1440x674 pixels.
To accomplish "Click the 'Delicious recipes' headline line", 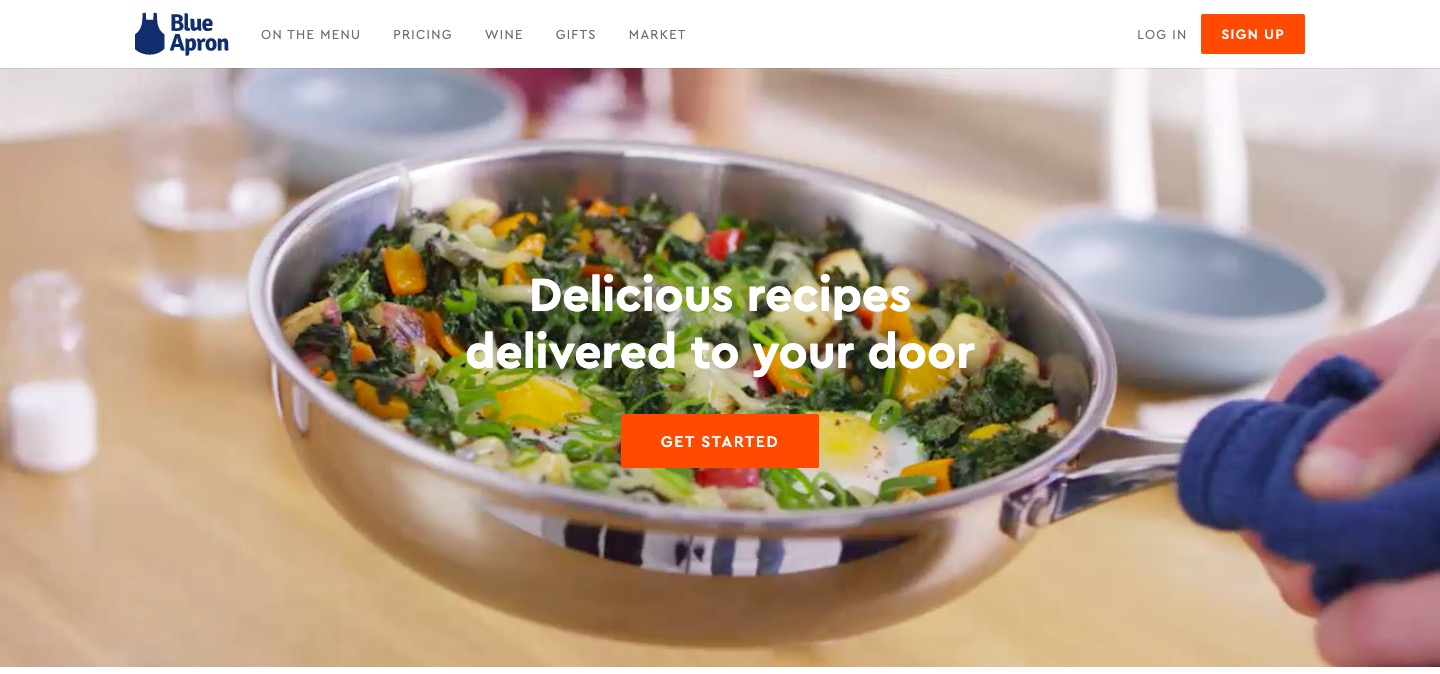I will (x=720, y=295).
